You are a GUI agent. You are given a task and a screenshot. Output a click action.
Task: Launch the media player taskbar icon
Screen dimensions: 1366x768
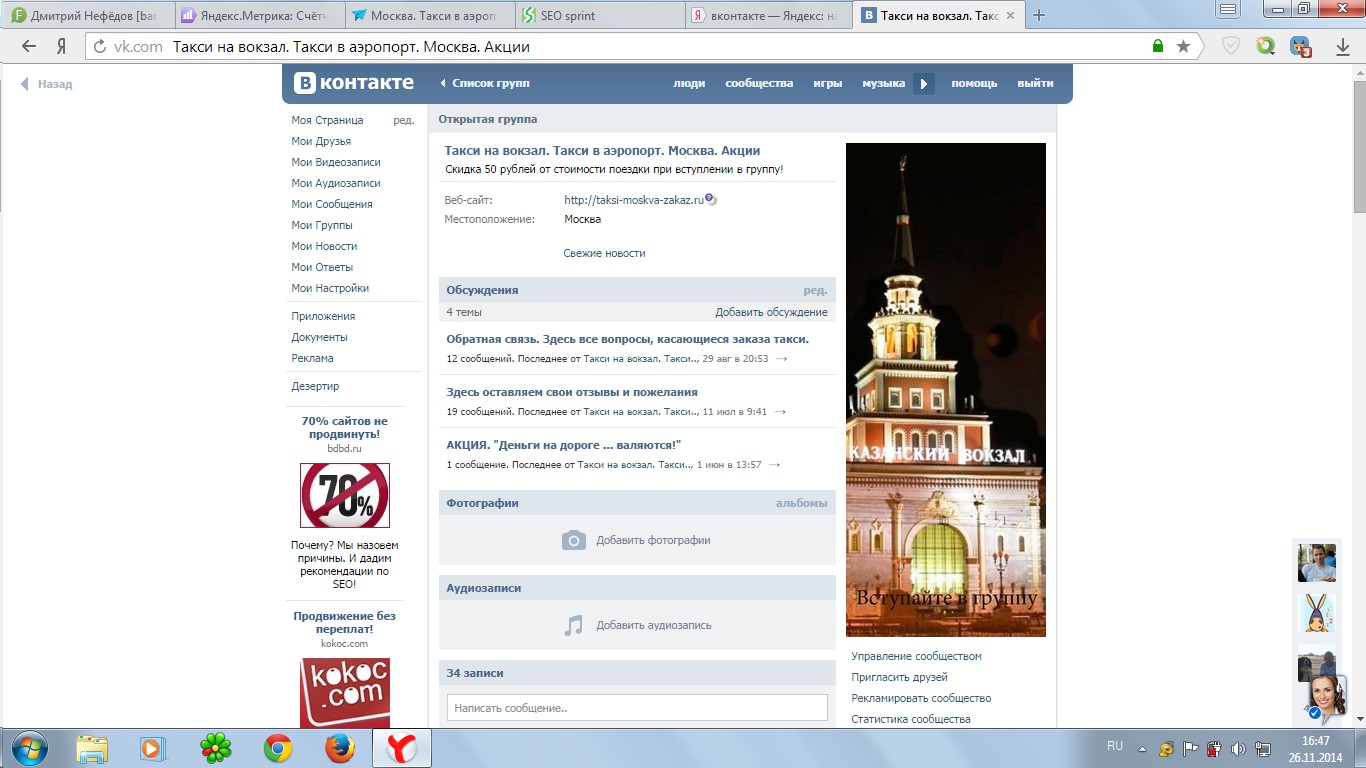[153, 748]
